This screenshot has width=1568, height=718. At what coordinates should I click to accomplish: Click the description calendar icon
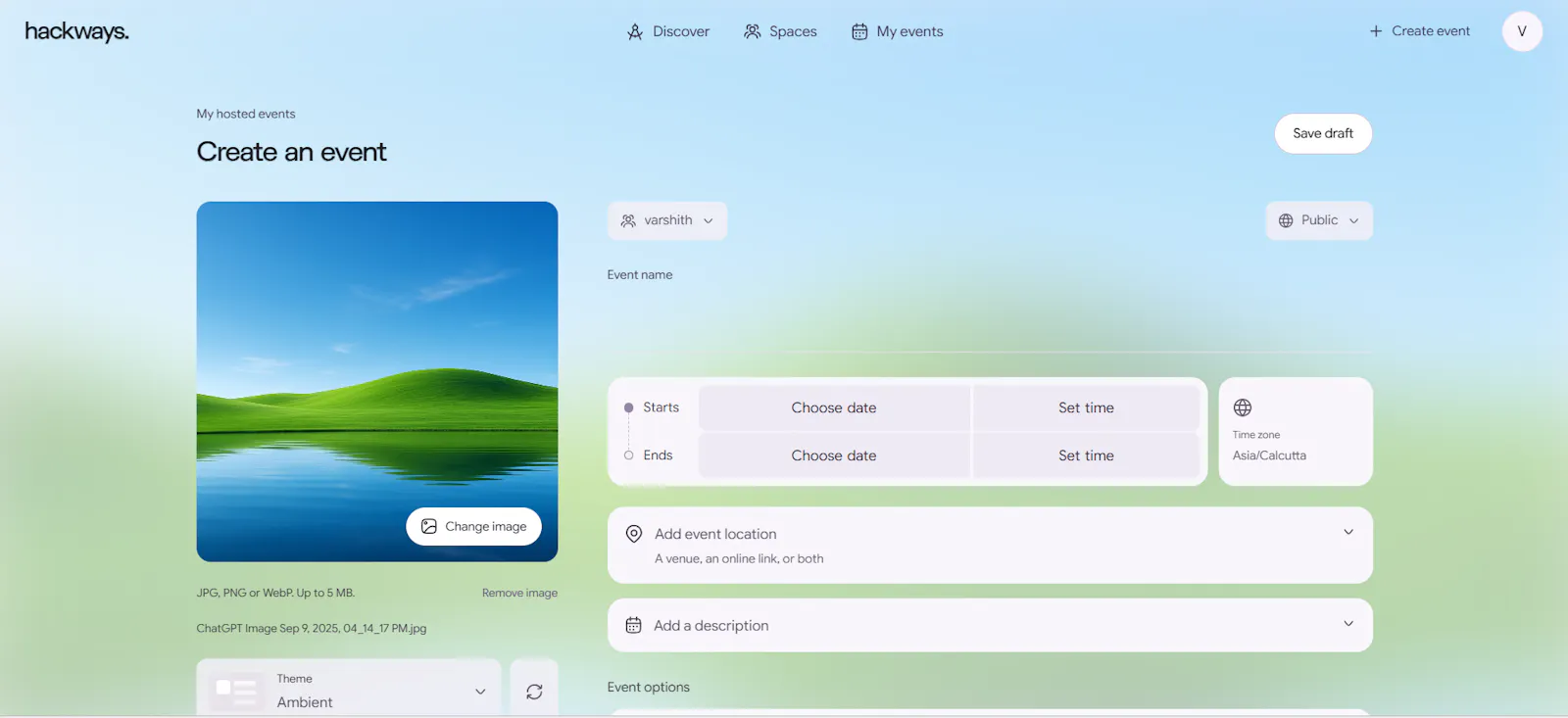(x=634, y=625)
